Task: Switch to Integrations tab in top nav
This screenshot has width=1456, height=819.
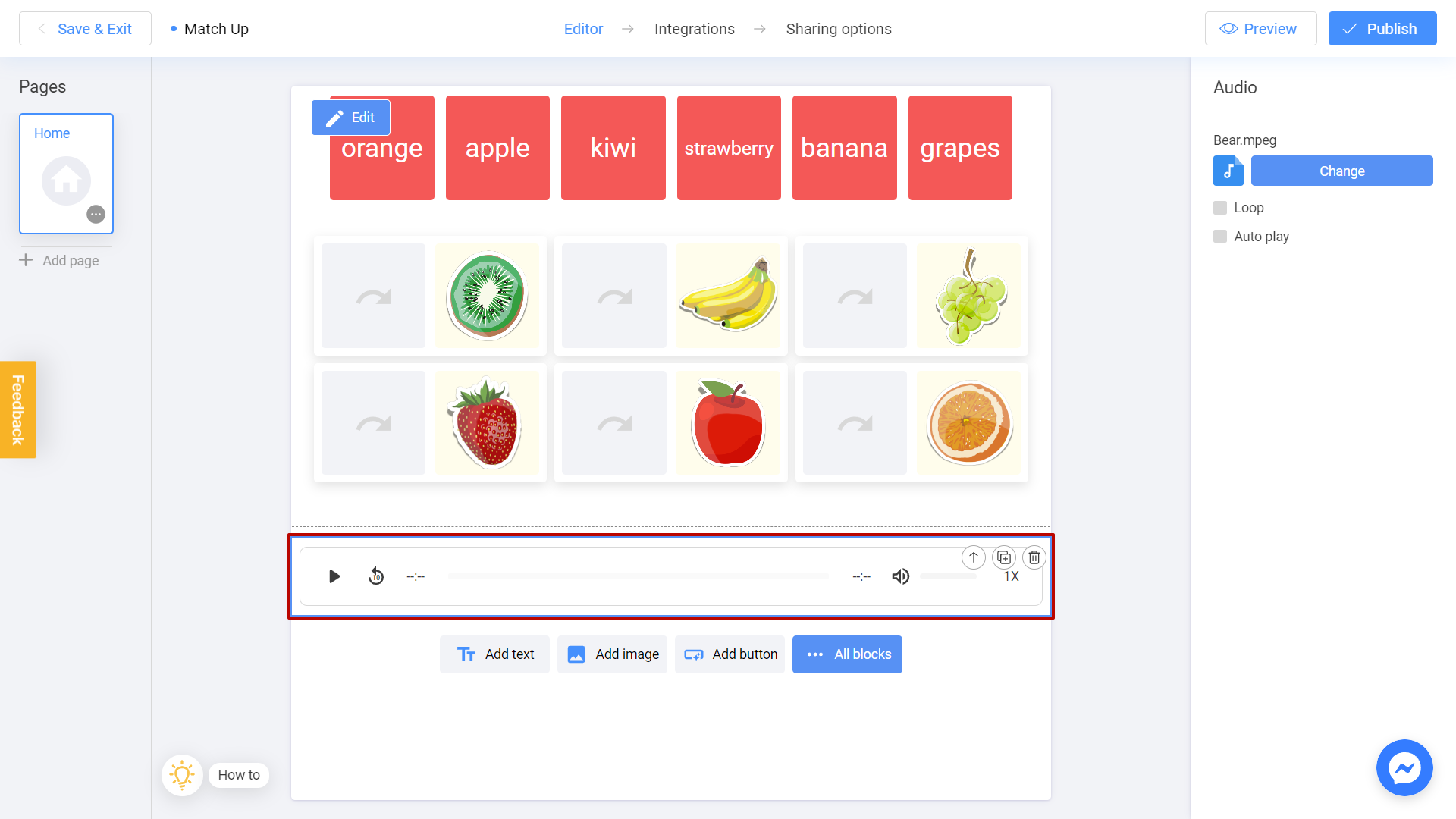Action: click(694, 28)
